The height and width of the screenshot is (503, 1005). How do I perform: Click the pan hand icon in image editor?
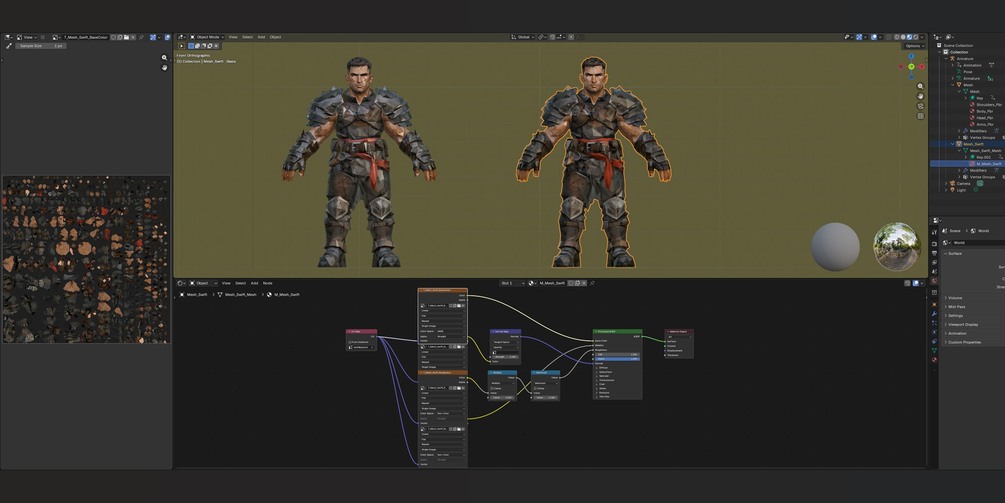pos(164,67)
